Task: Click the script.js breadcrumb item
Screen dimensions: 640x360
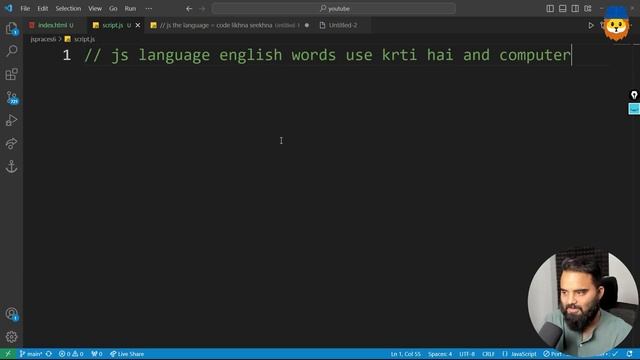Action: 80,39
